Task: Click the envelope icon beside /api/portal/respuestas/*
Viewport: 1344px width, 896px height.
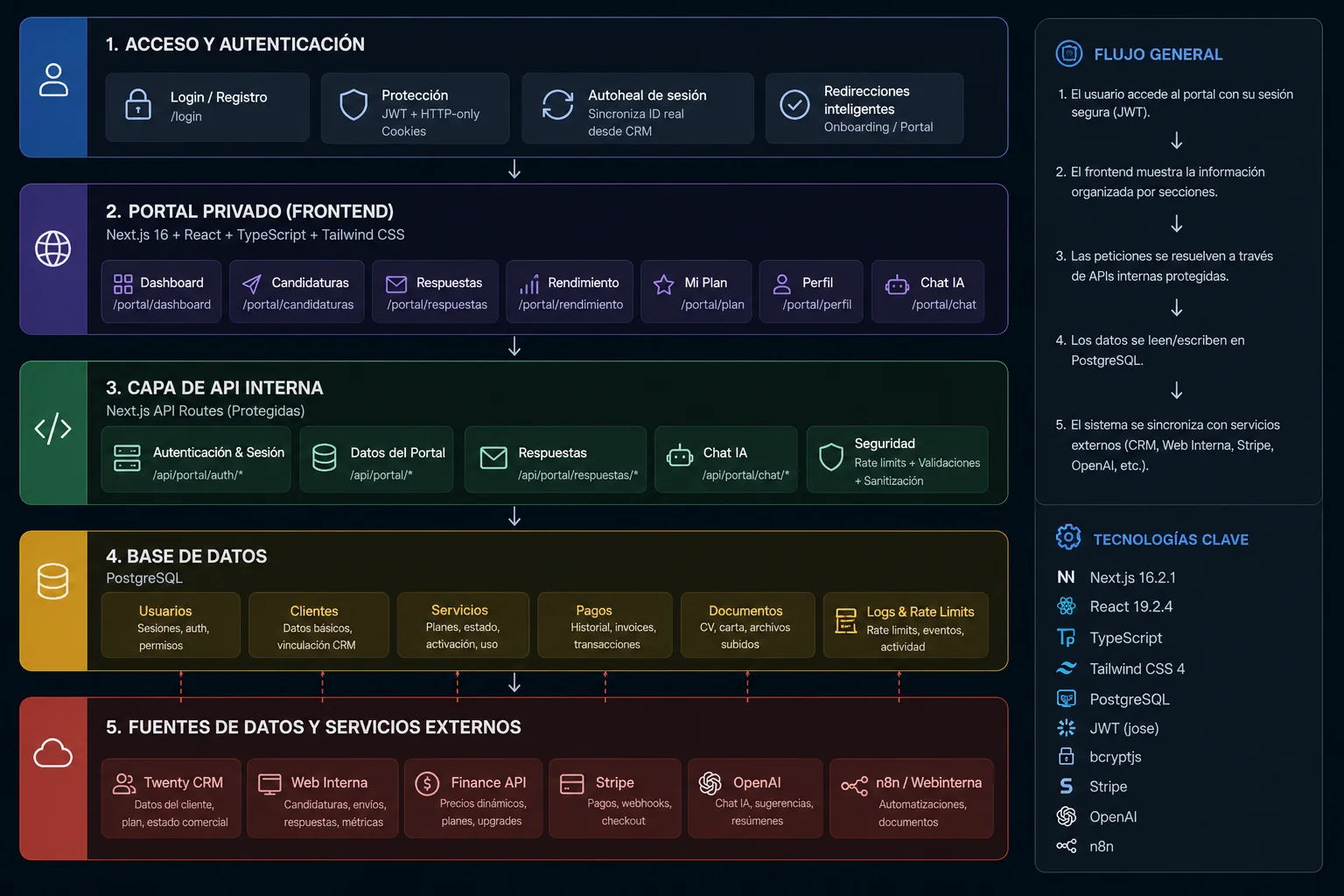Action: point(493,457)
